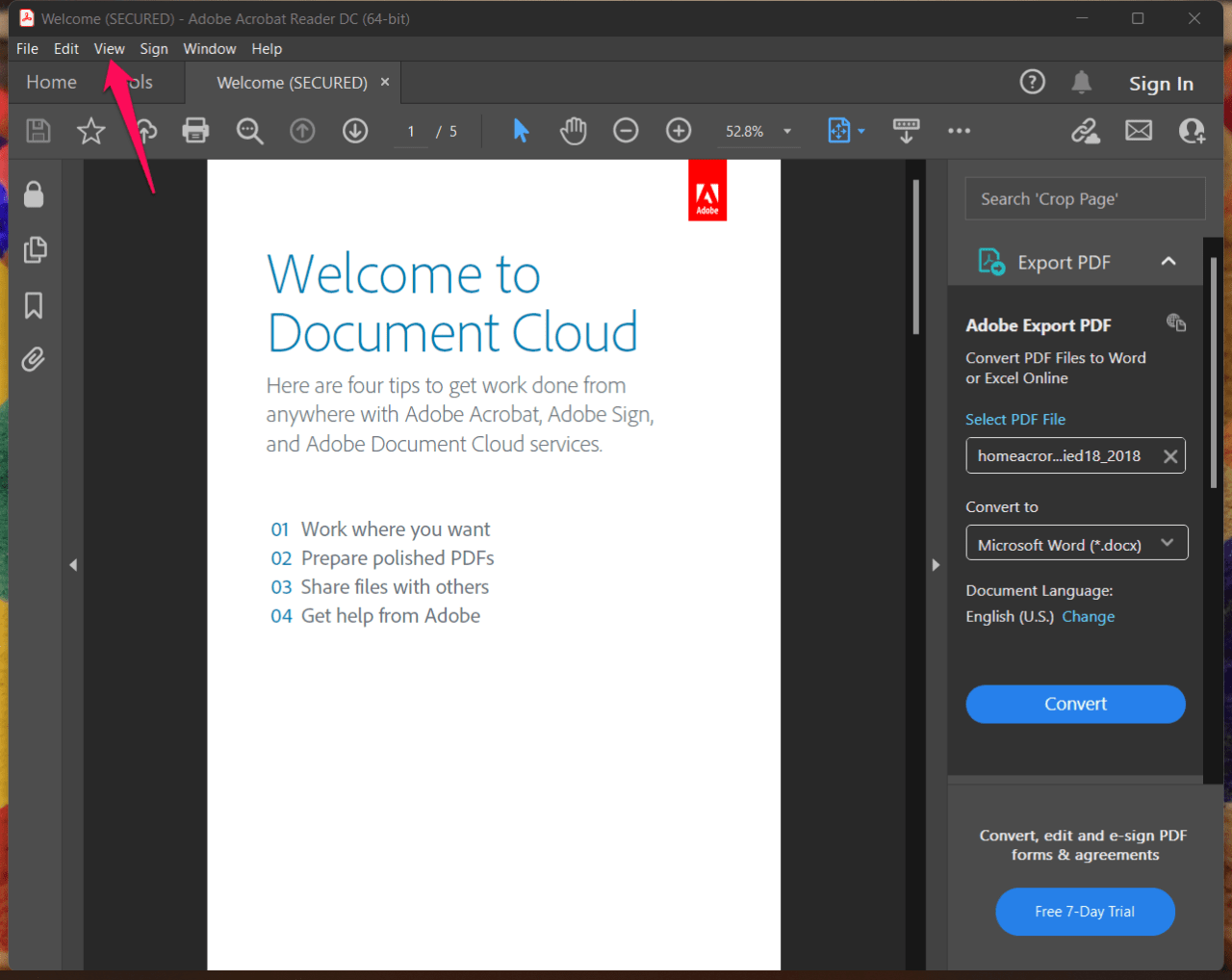Open the zoom percentage dropdown
This screenshot has width=1232, height=980.
pos(786,130)
